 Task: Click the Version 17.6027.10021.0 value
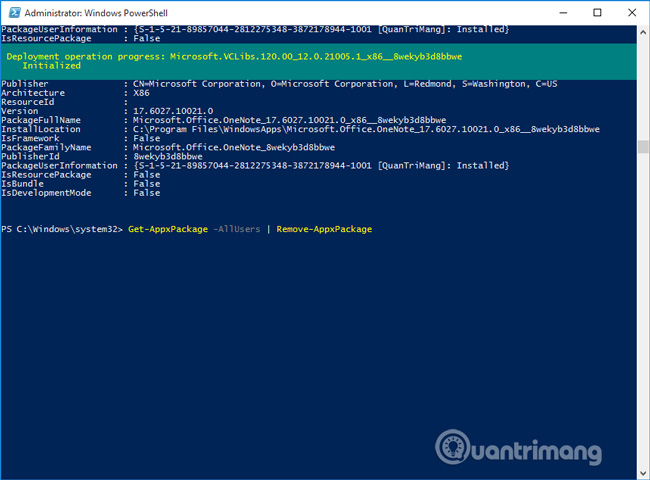point(173,111)
